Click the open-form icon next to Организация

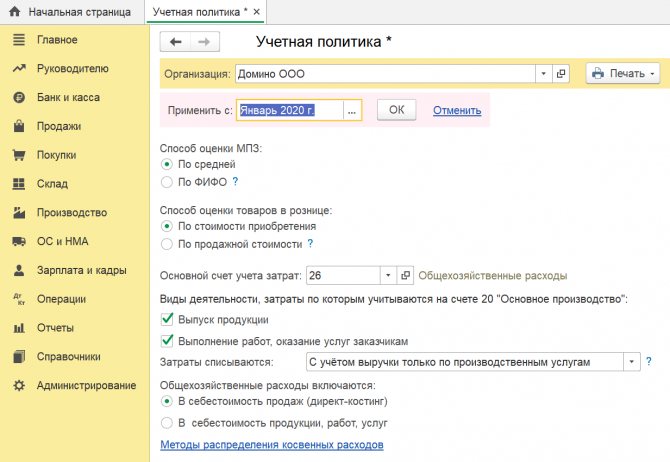point(561,74)
